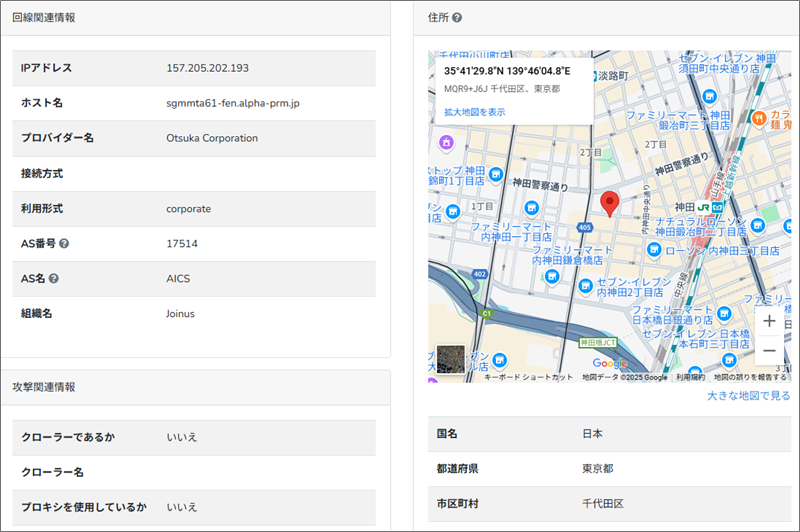Zoom in the map with plus button
The width and height of the screenshot is (800, 532).
(x=769, y=321)
